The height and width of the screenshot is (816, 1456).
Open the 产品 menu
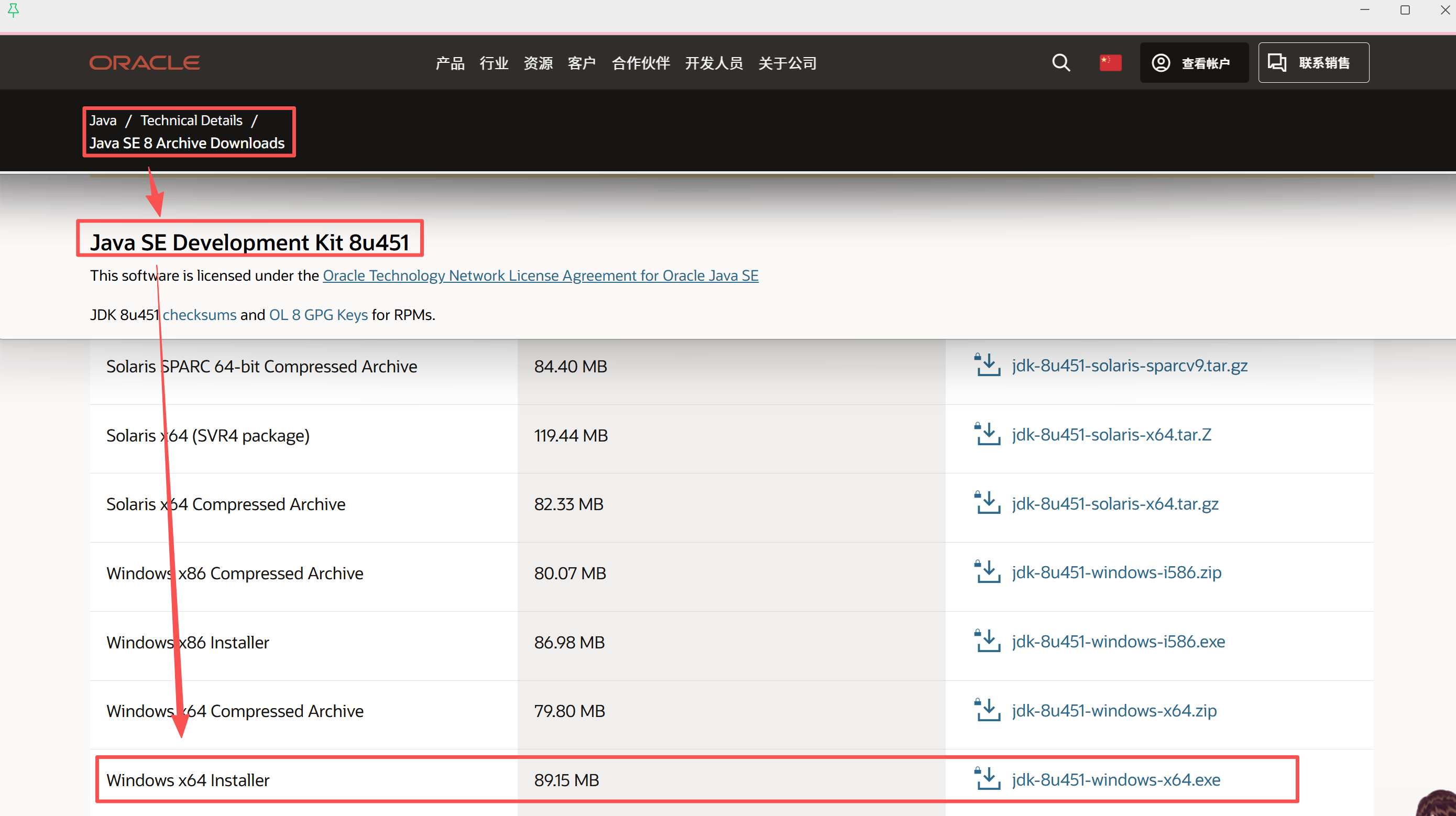450,63
